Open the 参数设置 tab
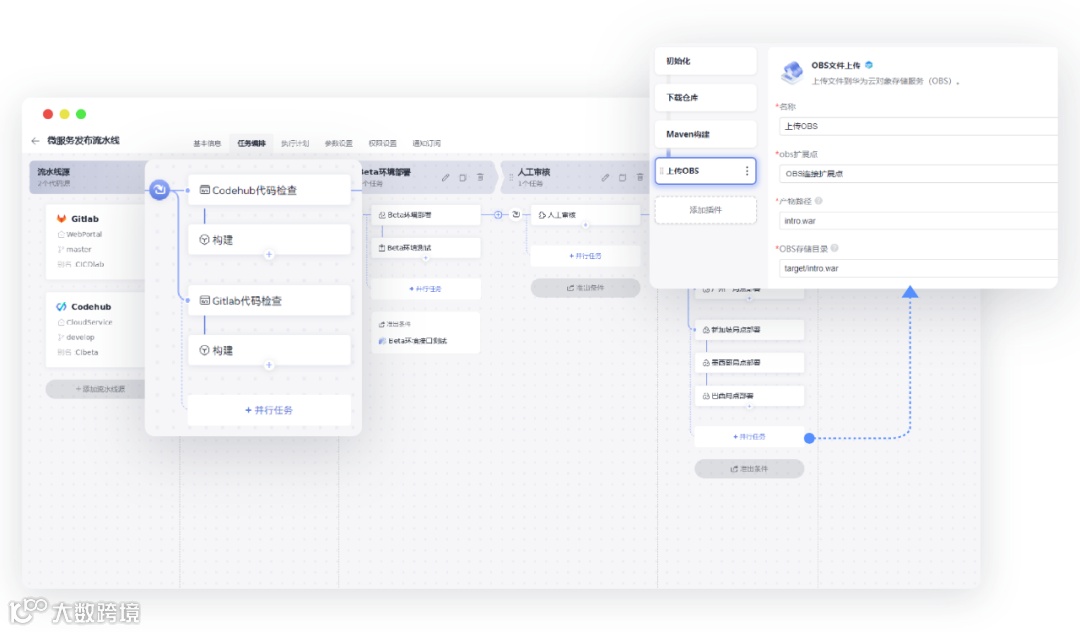The width and height of the screenshot is (1080, 632). tap(338, 143)
